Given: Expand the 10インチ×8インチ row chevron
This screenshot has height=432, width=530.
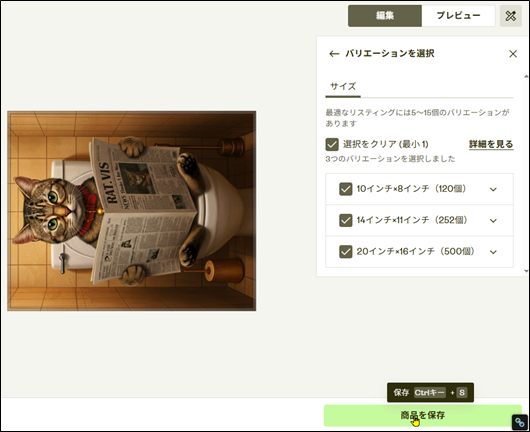Looking at the screenshot, I should tap(493, 189).
